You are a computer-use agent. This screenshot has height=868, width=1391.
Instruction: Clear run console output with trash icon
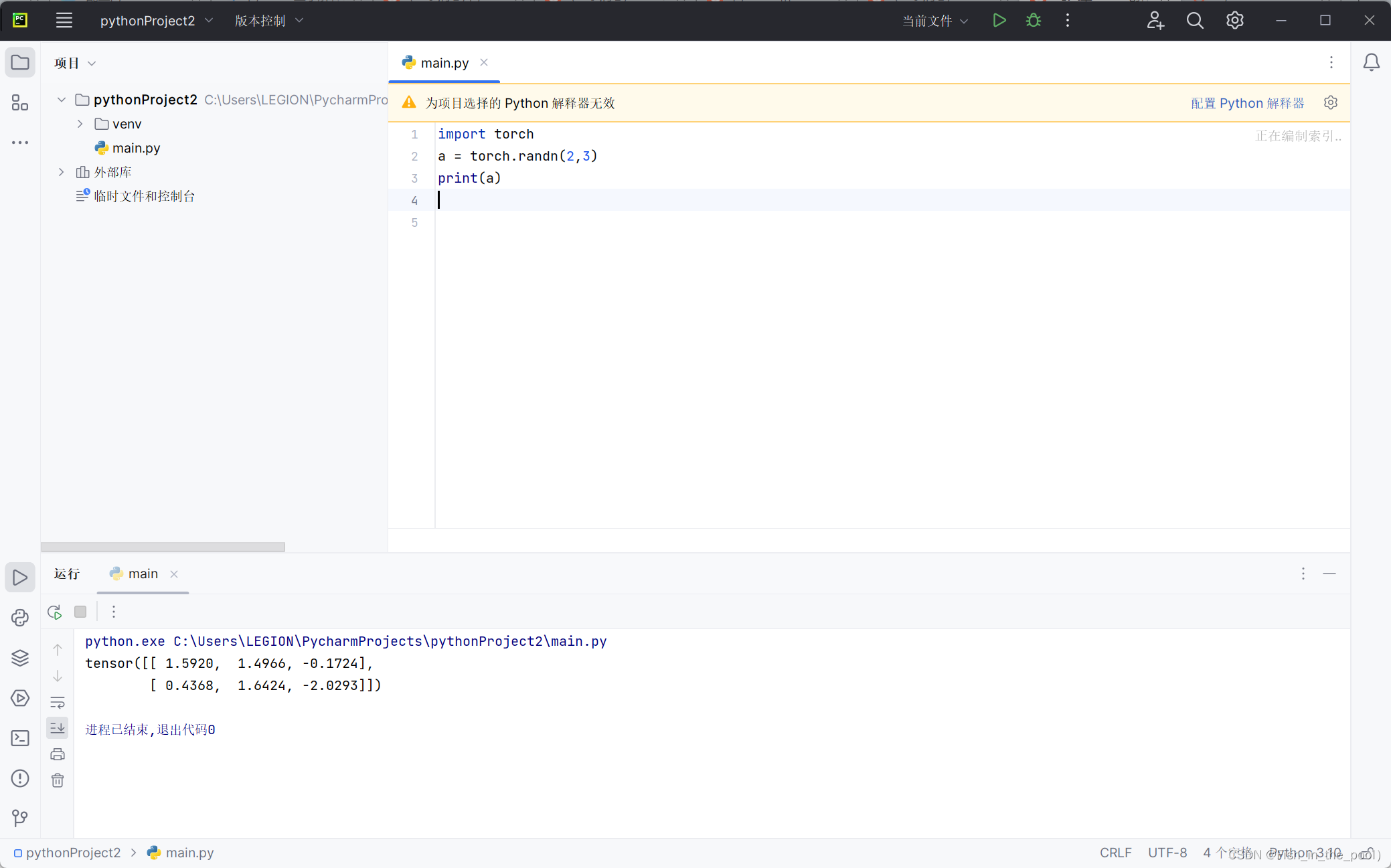58,780
